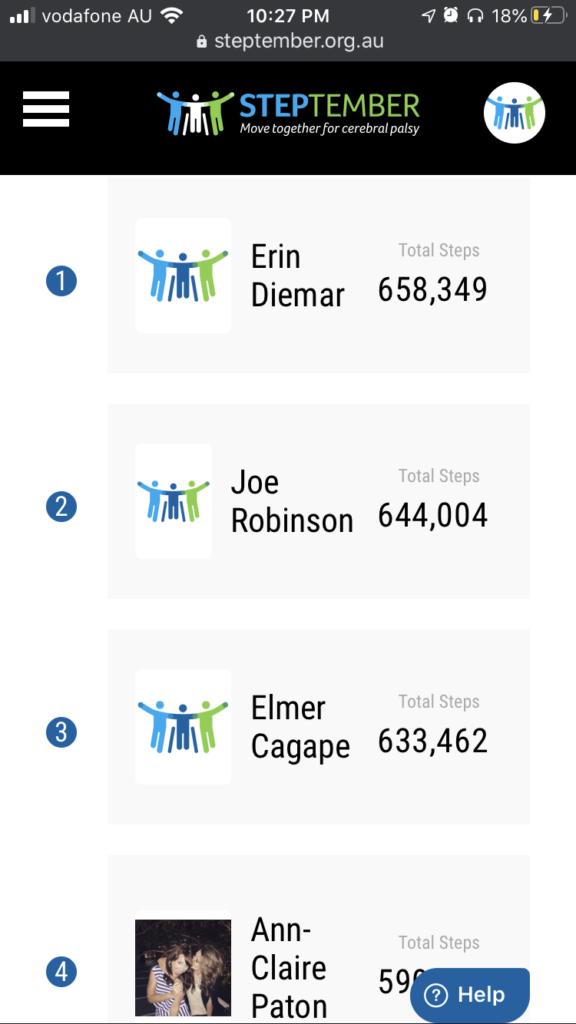Open the hamburger menu
Image resolution: width=576 pixels, height=1024 pixels.
[46, 109]
